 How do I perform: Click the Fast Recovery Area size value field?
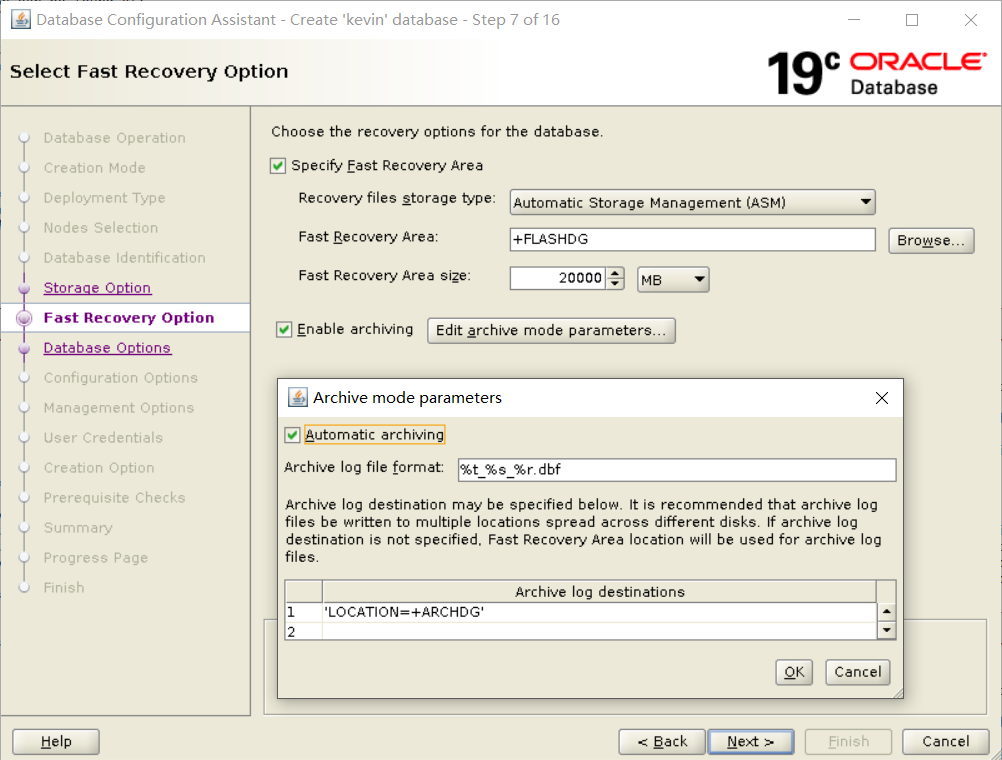click(x=558, y=278)
